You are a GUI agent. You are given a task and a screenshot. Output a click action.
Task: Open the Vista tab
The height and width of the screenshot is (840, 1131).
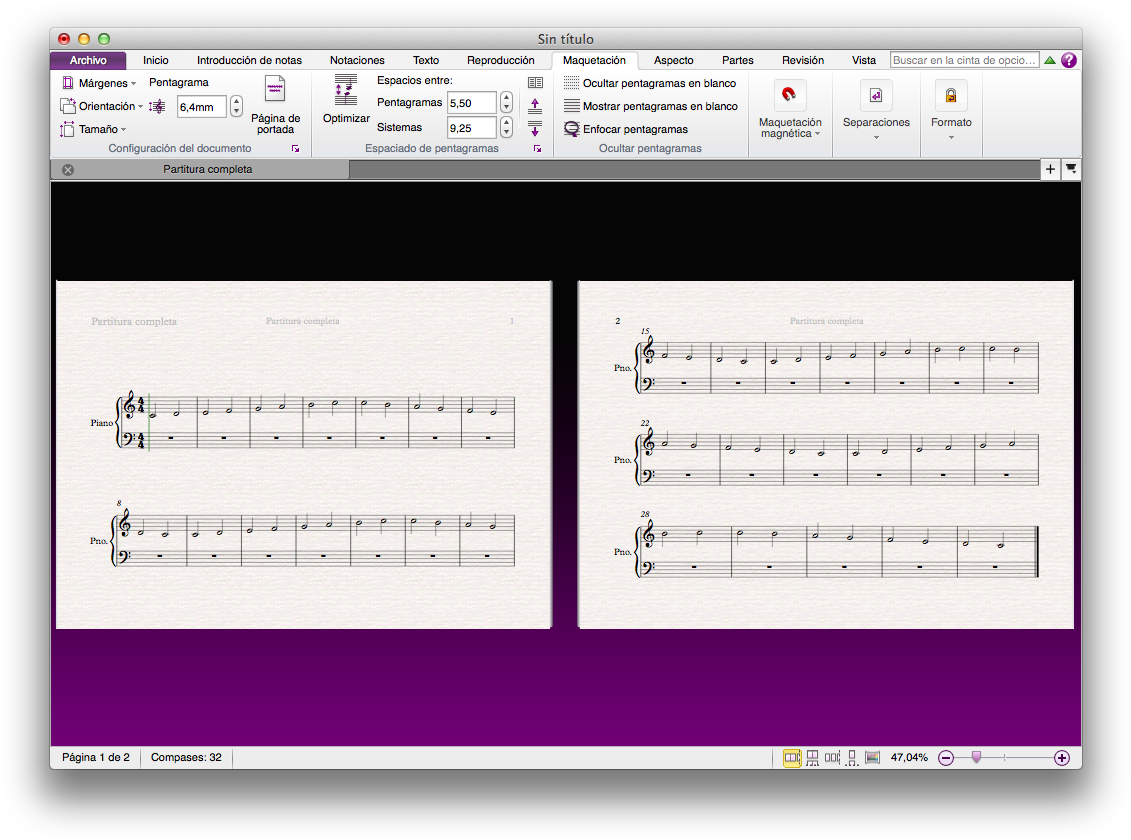click(863, 61)
